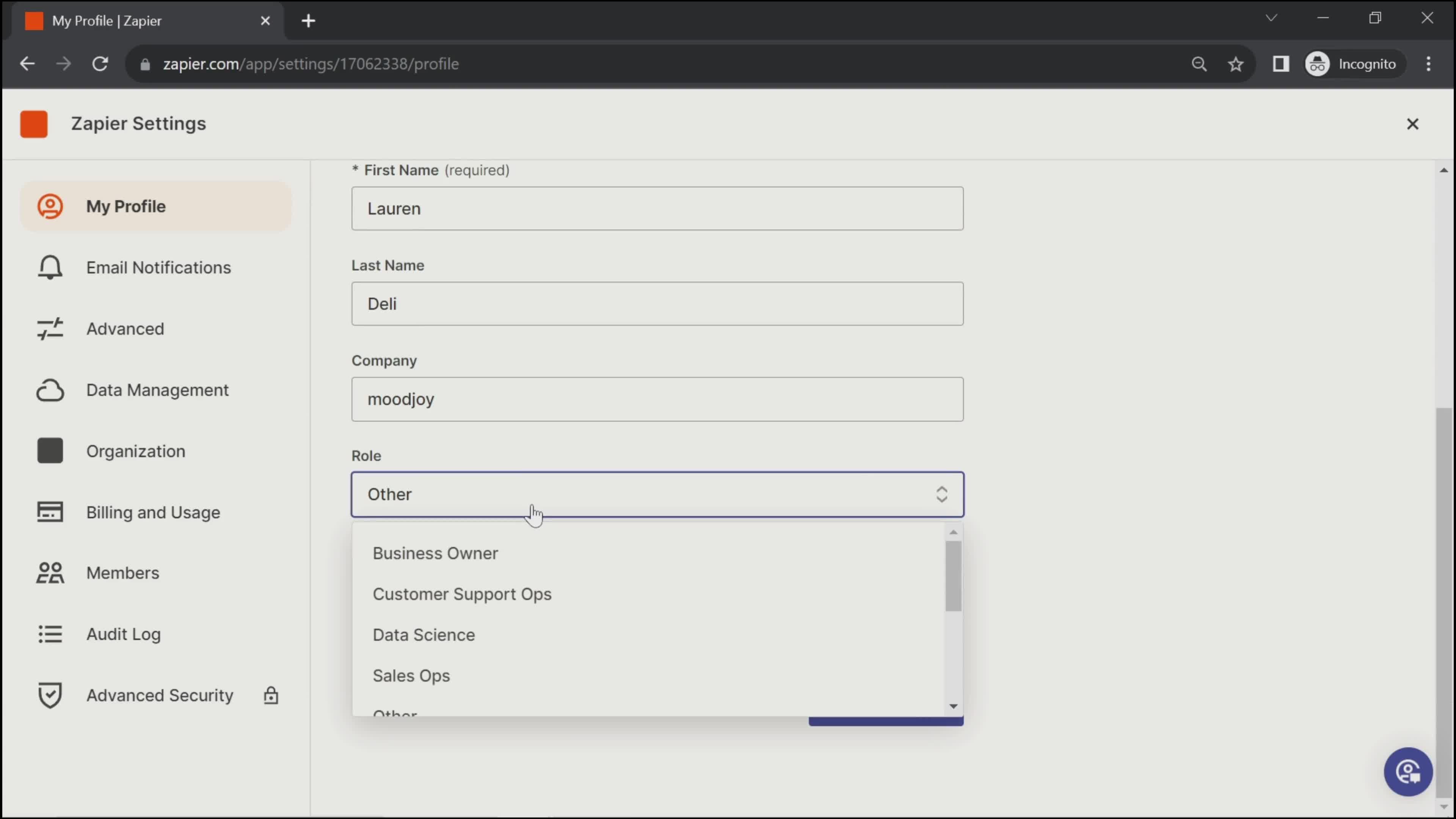Click the browser forward arrow

coord(64,64)
